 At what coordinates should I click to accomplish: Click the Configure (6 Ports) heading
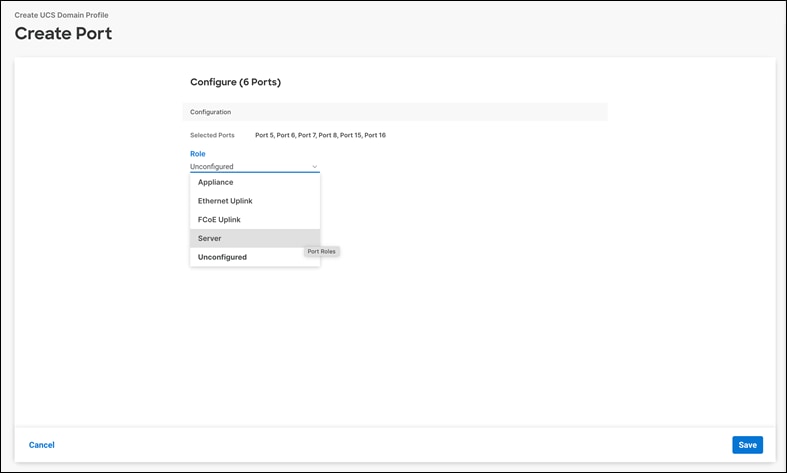coord(235,82)
